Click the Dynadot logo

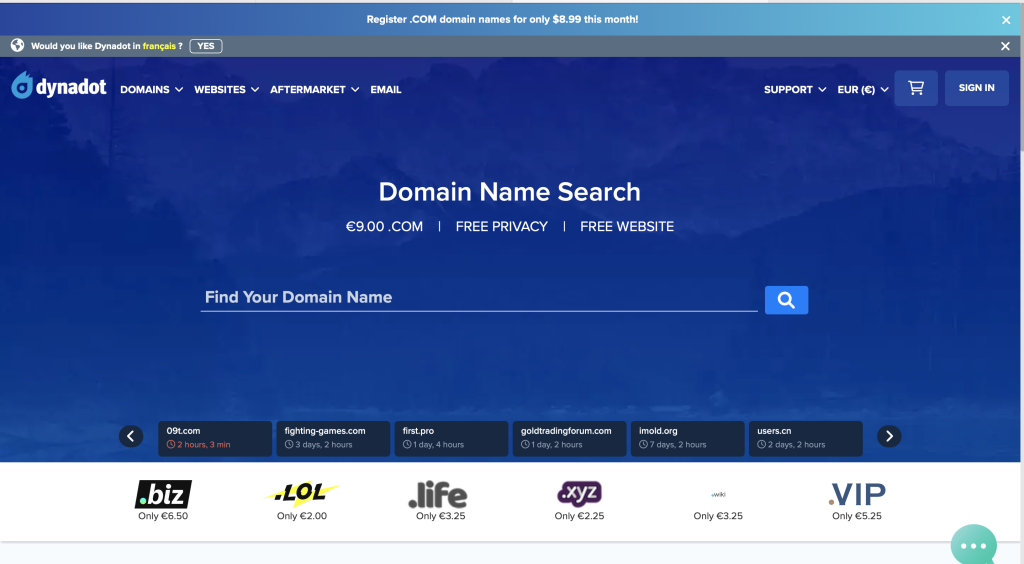point(59,86)
